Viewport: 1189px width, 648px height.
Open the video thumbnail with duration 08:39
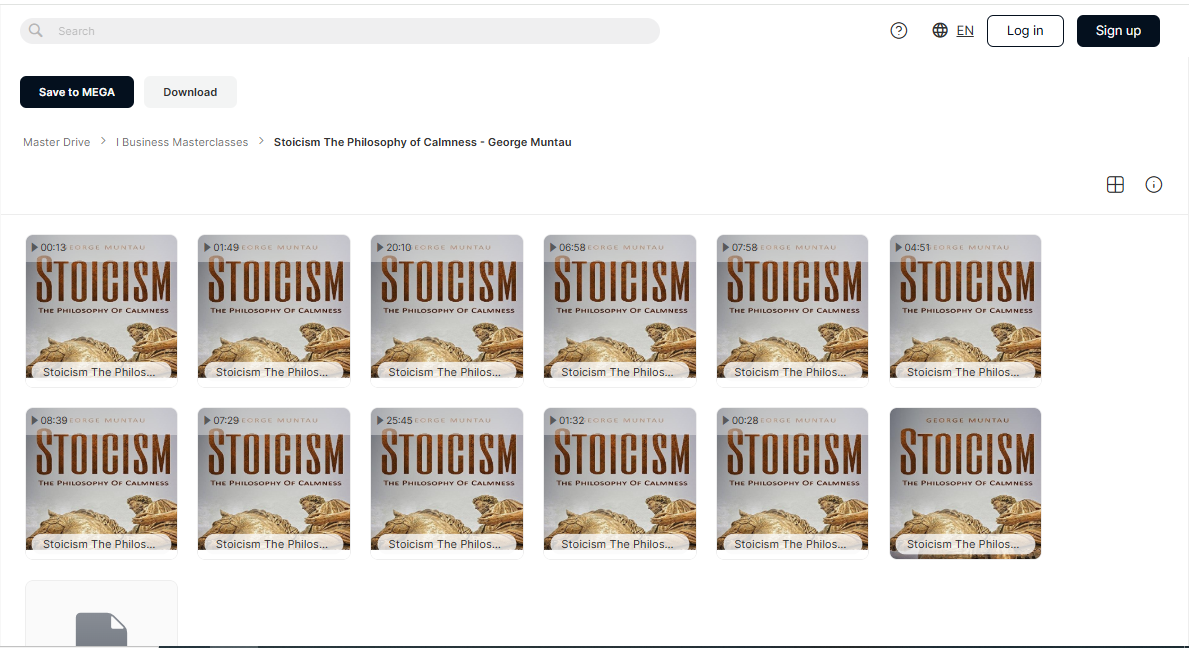click(102, 484)
